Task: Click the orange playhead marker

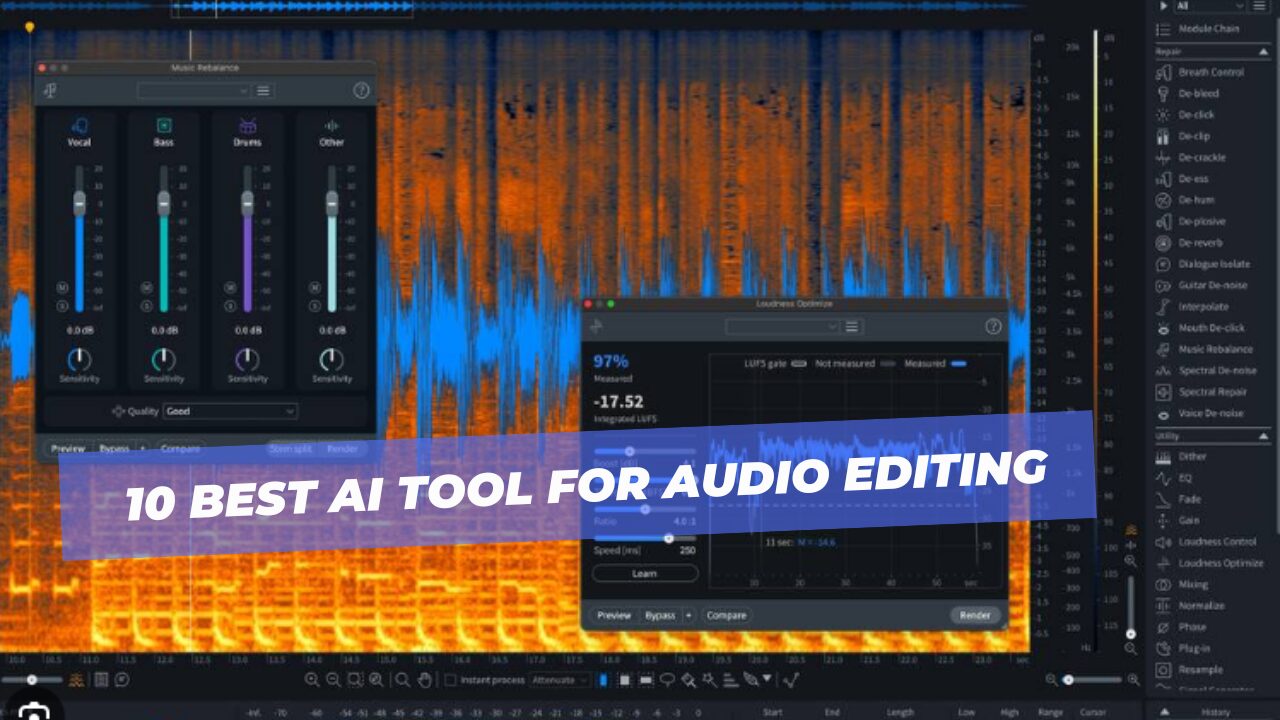Action: tap(29, 27)
